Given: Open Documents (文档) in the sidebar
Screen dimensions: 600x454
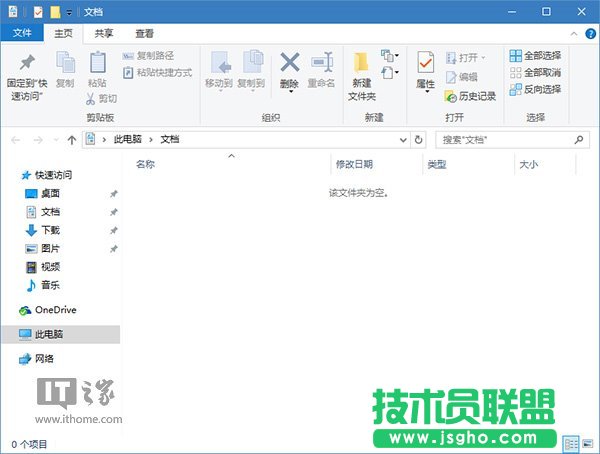Looking at the screenshot, I should point(43,212).
